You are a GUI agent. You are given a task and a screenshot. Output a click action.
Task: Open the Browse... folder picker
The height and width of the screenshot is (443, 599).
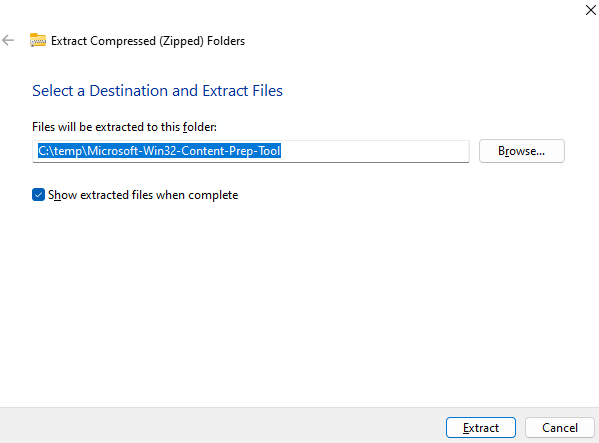tap(521, 151)
